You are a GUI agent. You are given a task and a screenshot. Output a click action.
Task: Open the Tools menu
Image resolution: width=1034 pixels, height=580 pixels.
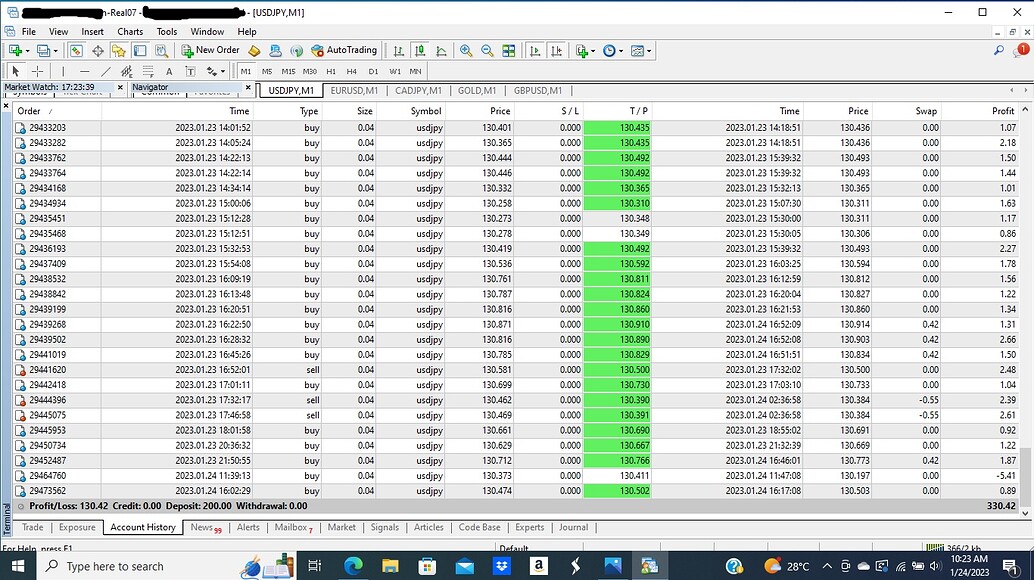(x=167, y=32)
